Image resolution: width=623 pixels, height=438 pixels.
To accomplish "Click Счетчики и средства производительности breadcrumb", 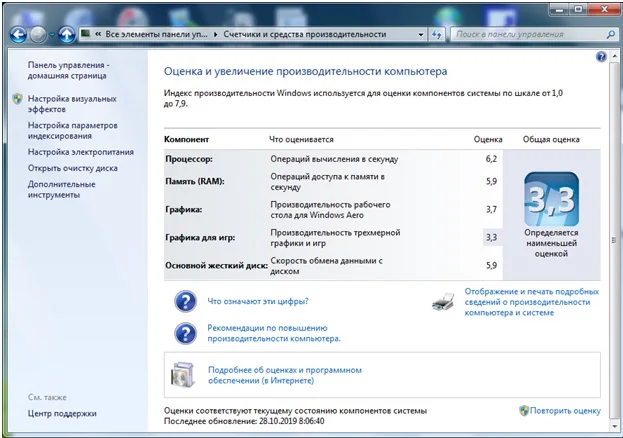I will (305, 34).
